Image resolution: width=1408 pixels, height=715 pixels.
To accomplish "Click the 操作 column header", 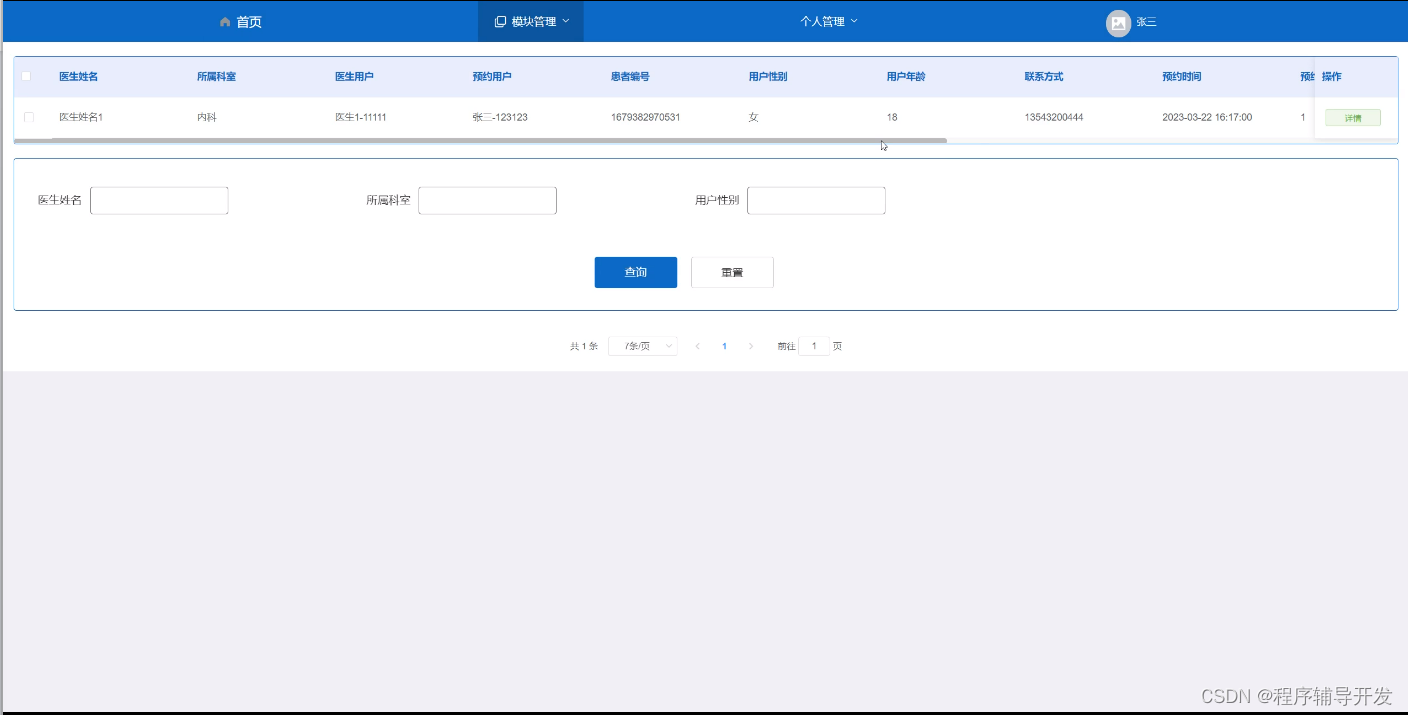I will coord(1332,77).
